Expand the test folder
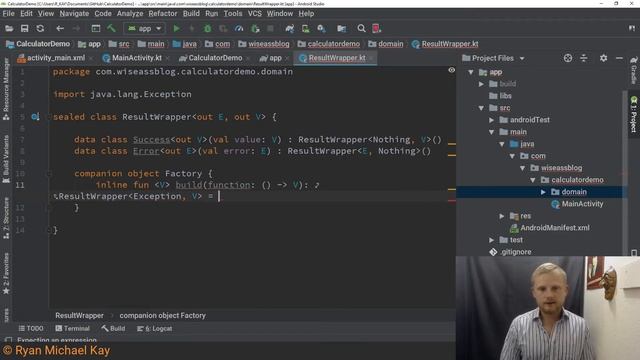Screen dimensions: 640x360 [x=491, y=240]
